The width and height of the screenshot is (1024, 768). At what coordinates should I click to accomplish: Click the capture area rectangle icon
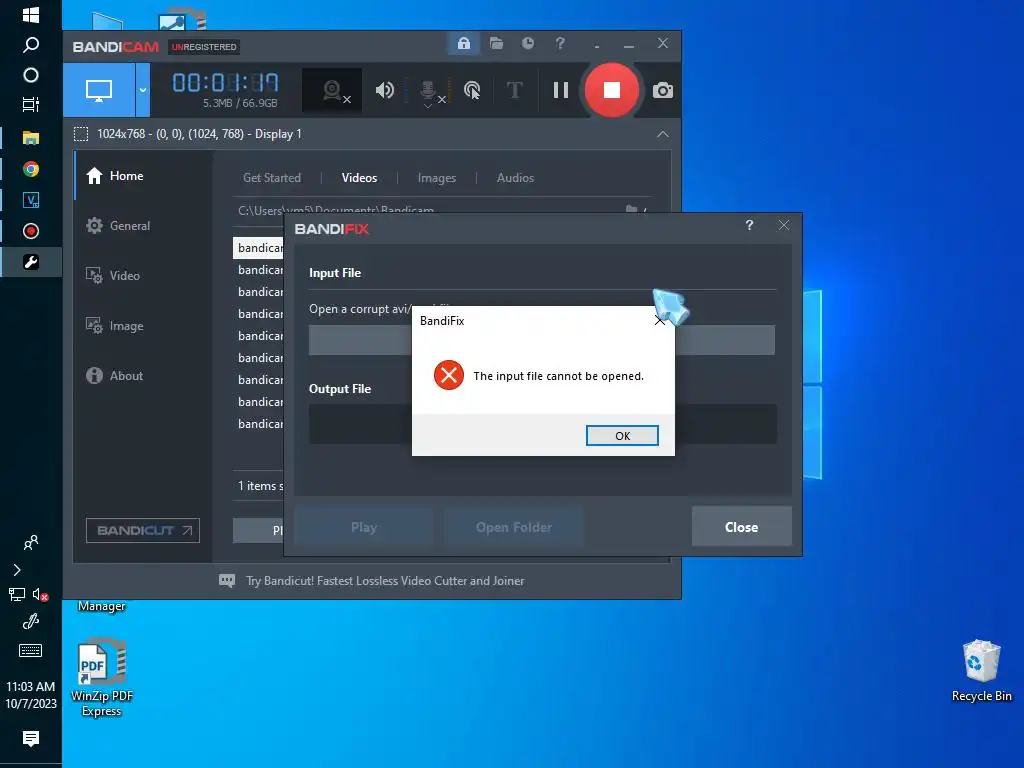click(81, 134)
